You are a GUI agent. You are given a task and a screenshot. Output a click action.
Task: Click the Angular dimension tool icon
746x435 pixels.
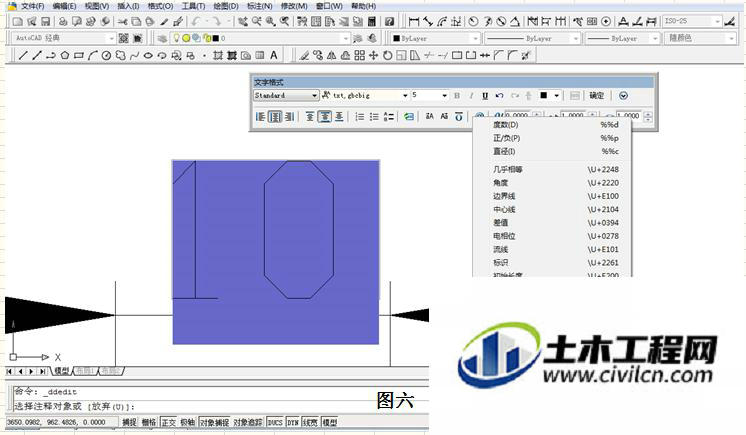click(515, 21)
